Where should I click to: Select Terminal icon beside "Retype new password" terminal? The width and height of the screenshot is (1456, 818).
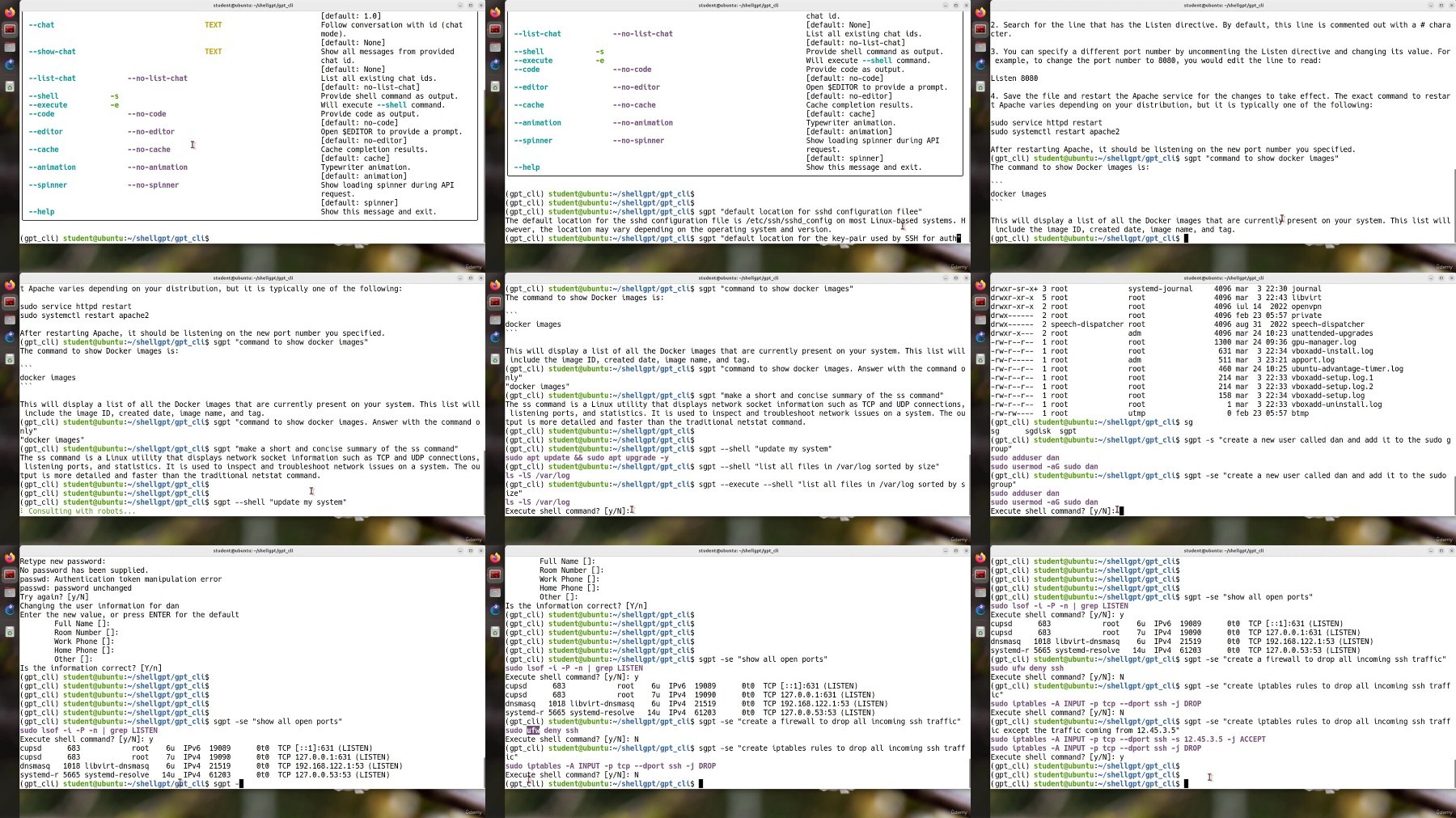coord(10,574)
